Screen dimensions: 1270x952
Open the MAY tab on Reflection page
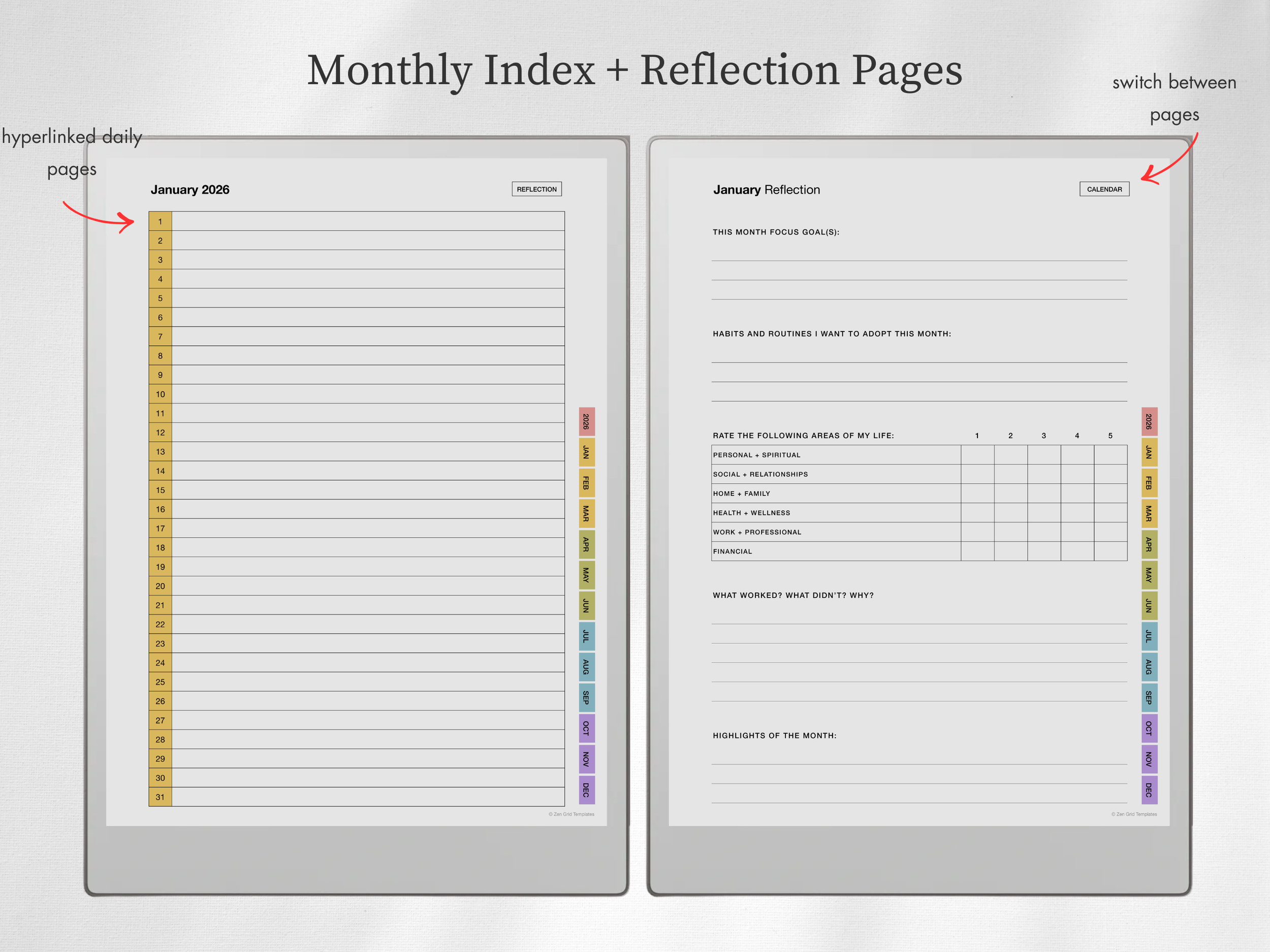(x=1149, y=575)
